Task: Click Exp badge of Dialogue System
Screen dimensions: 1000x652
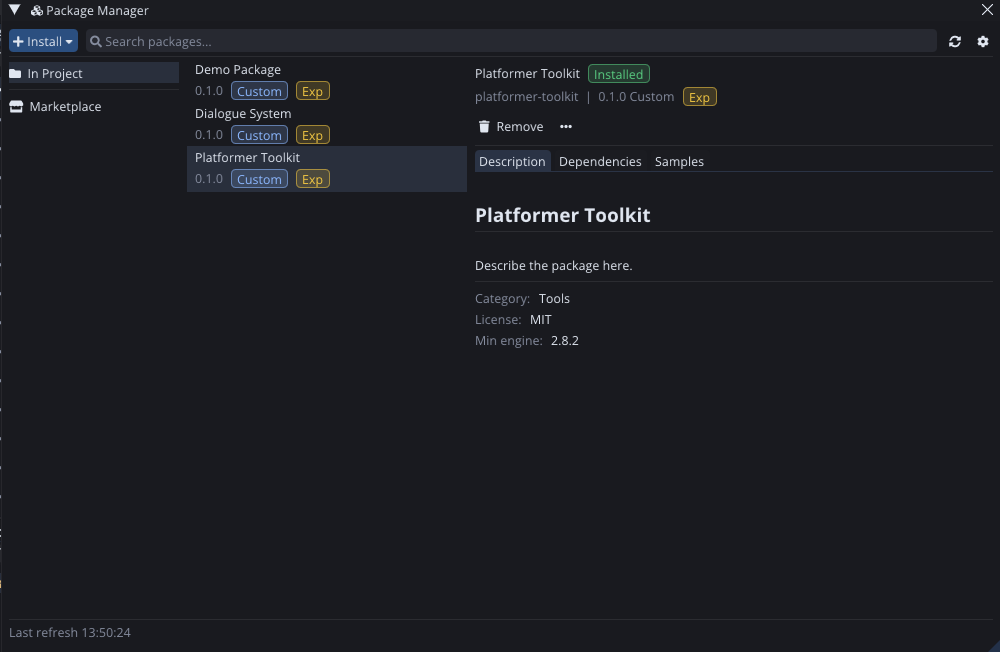Action: coord(312,135)
